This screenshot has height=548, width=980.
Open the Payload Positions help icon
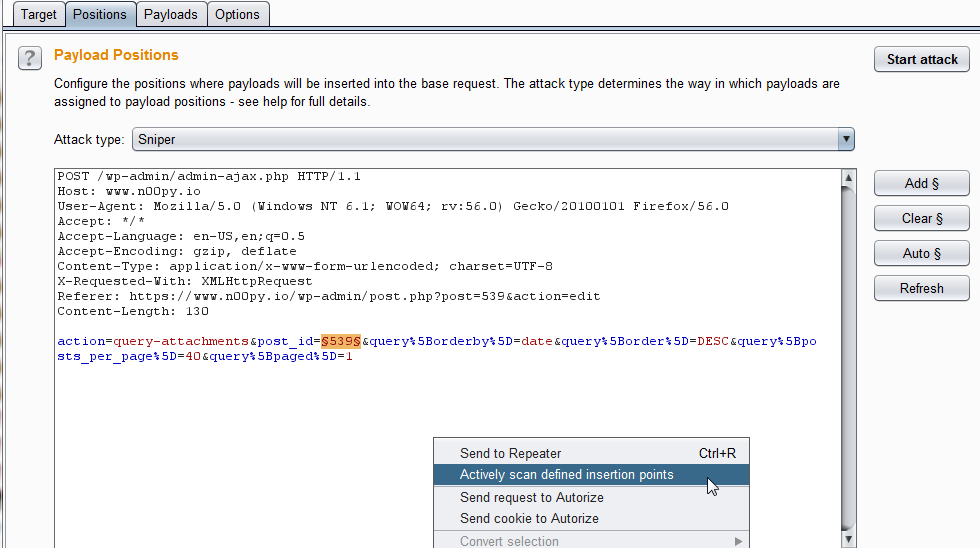click(x=29, y=58)
